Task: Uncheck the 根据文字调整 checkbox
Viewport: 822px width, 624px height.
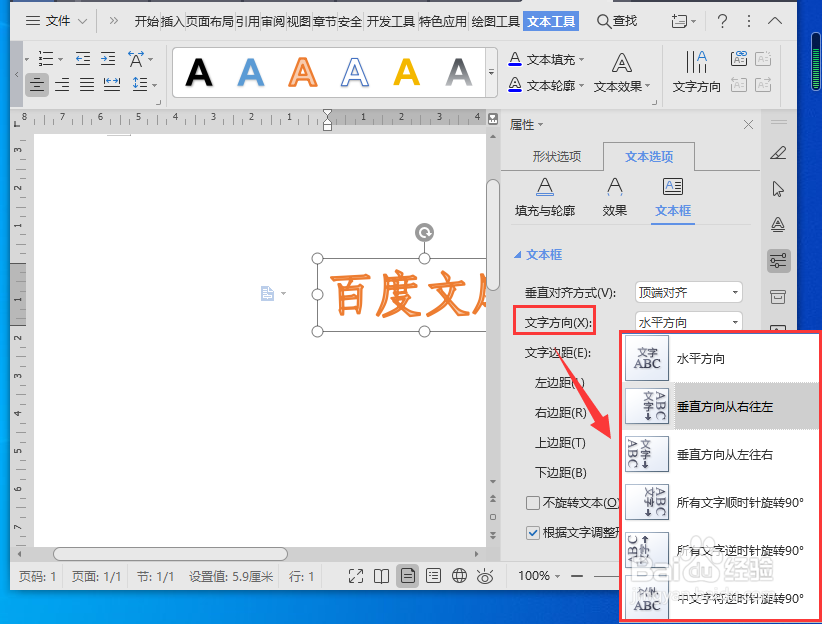Action: coord(533,533)
